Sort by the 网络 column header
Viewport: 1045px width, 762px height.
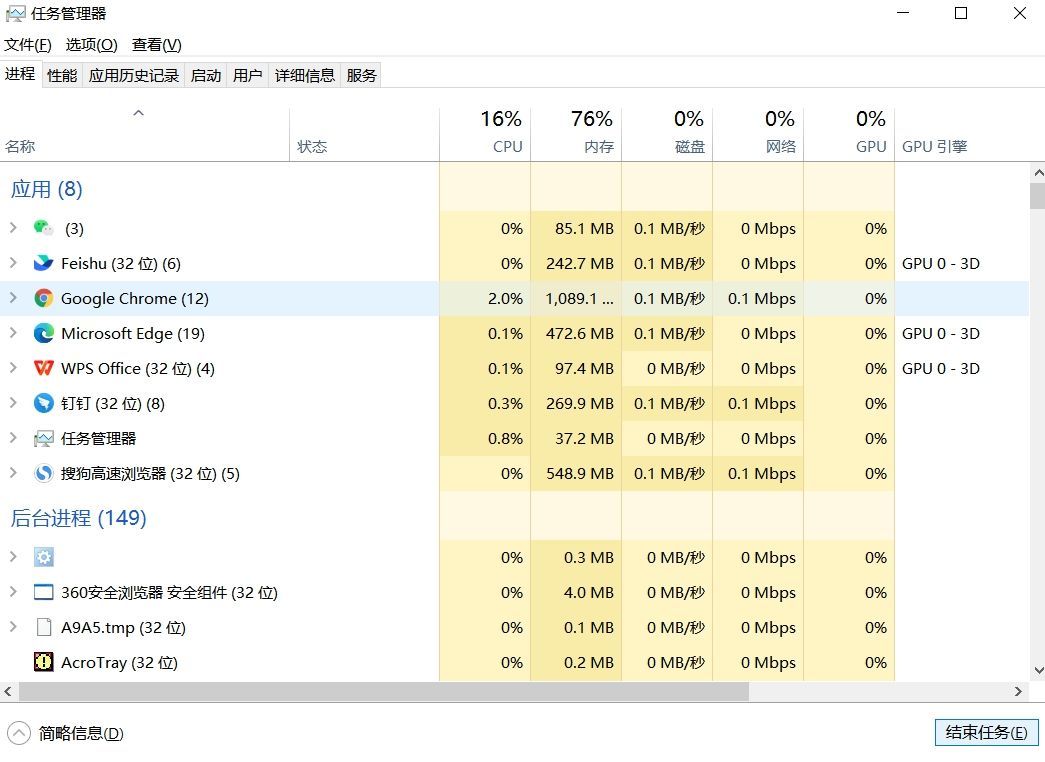(x=758, y=134)
